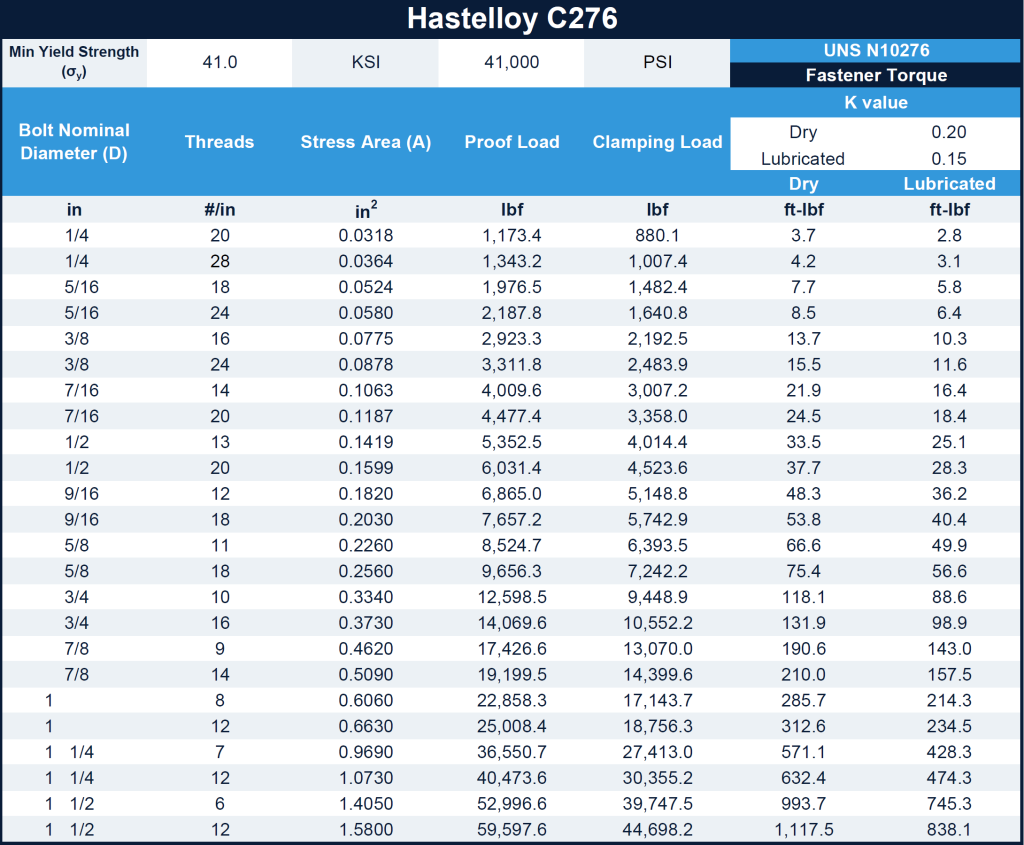Select proof load "1,173.4"

[512, 236]
